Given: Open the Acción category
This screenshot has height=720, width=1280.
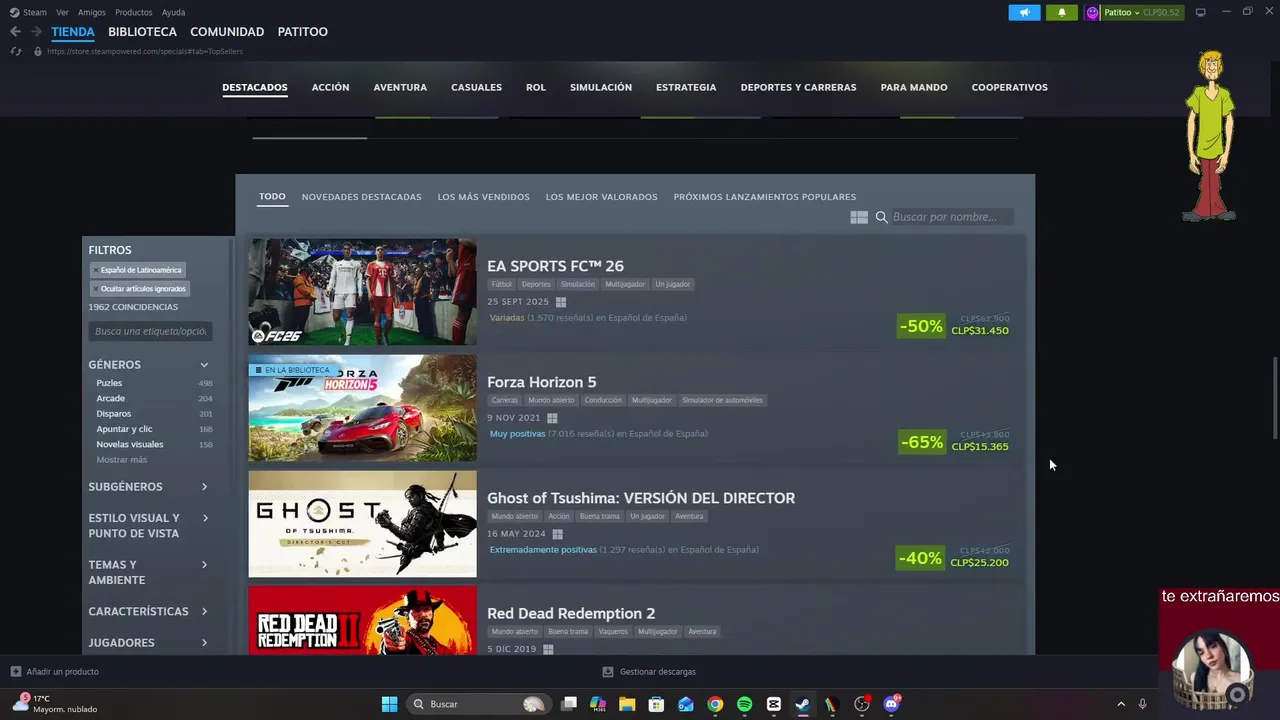Looking at the screenshot, I should tap(330, 87).
